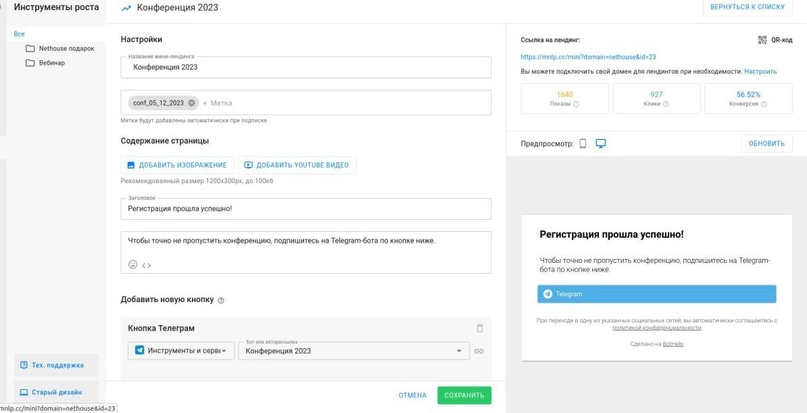
Task: Select the Nethouse подарок folder
Action: click(66, 48)
